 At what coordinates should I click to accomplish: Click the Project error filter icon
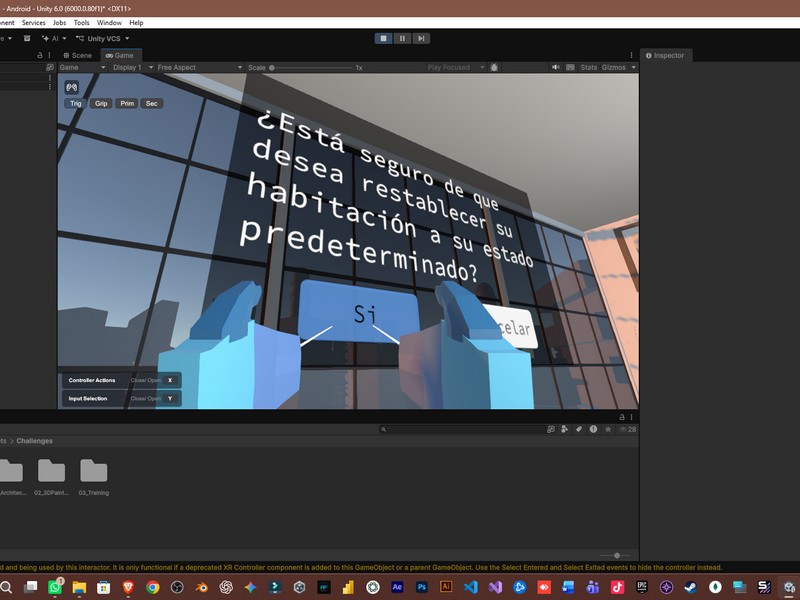[x=593, y=429]
